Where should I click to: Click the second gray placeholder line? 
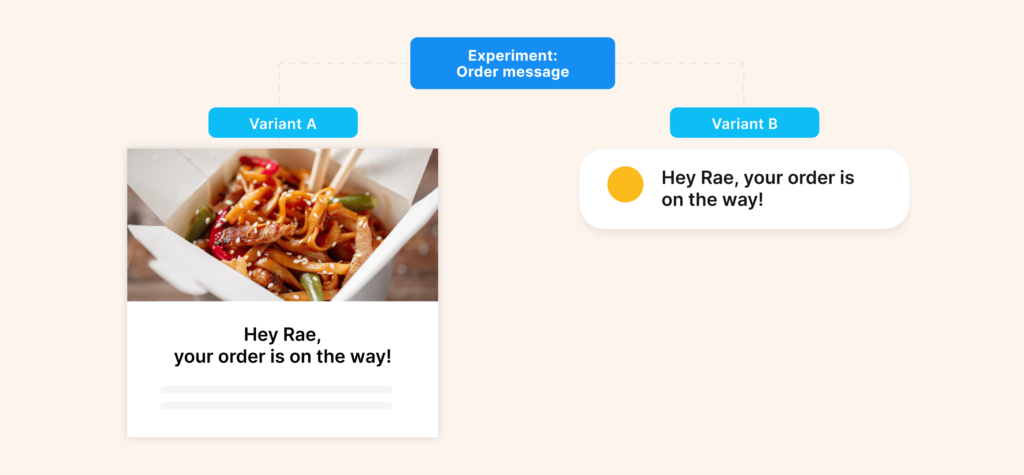[276, 405]
